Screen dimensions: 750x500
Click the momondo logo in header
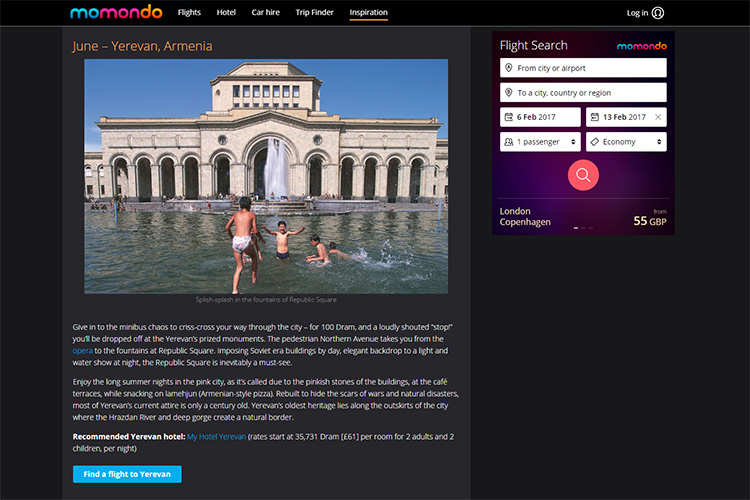coord(116,12)
